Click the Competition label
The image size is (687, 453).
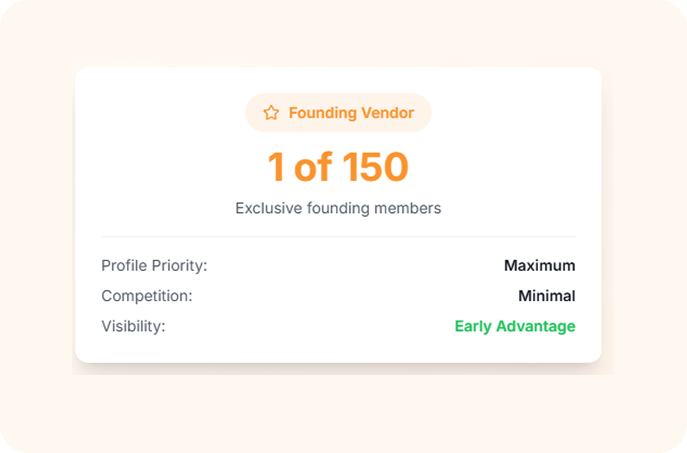(146, 296)
